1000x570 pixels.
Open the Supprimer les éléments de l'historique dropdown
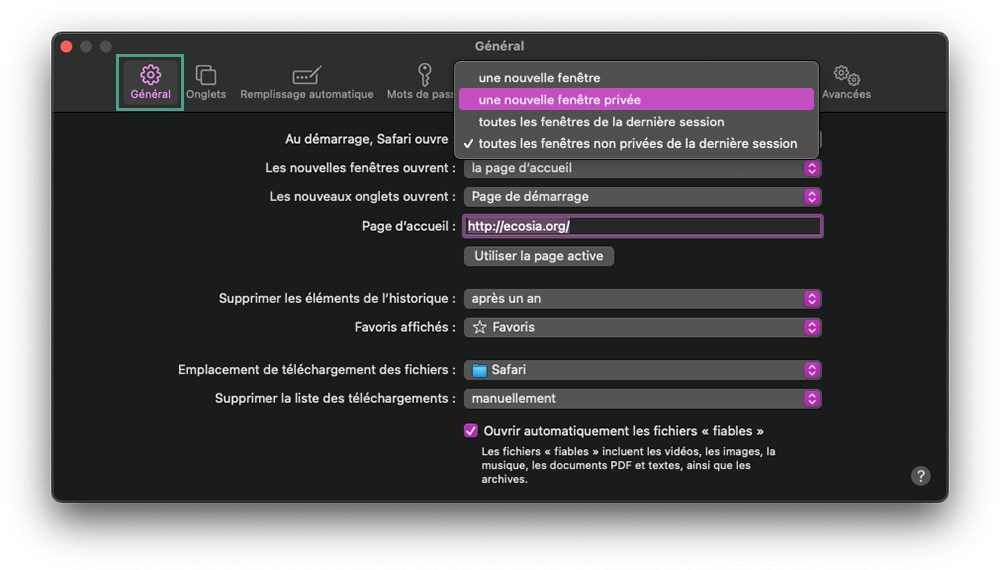[642, 298]
